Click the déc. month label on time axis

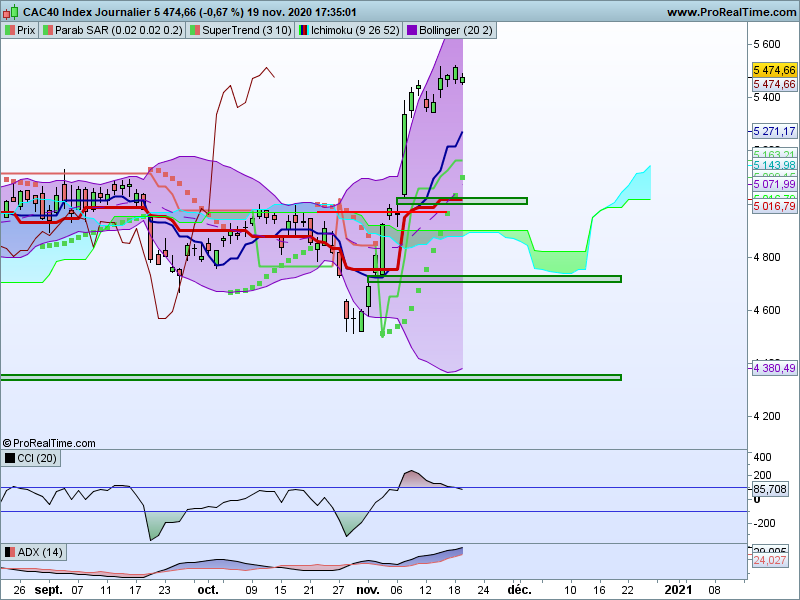519,590
